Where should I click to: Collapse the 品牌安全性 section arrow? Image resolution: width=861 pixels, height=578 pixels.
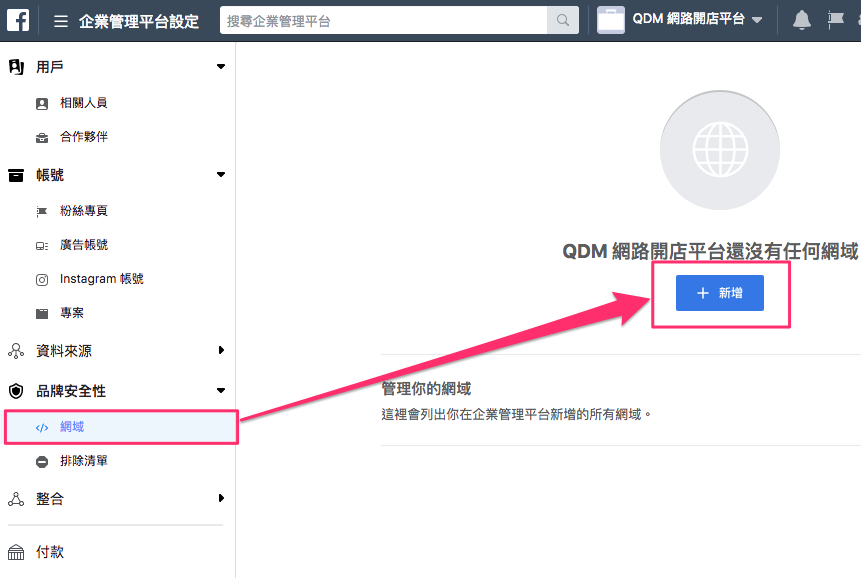[221, 391]
